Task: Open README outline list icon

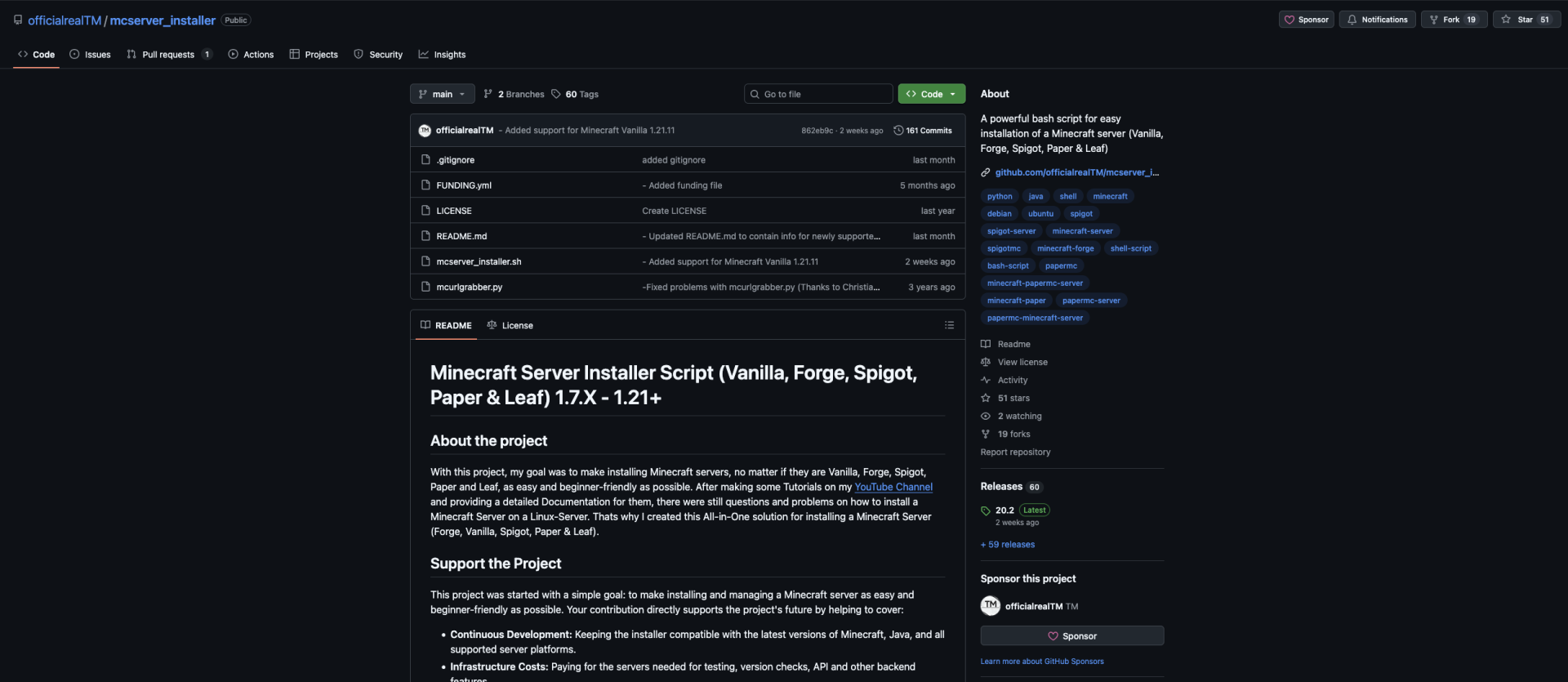Action: pyautogui.click(x=949, y=325)
